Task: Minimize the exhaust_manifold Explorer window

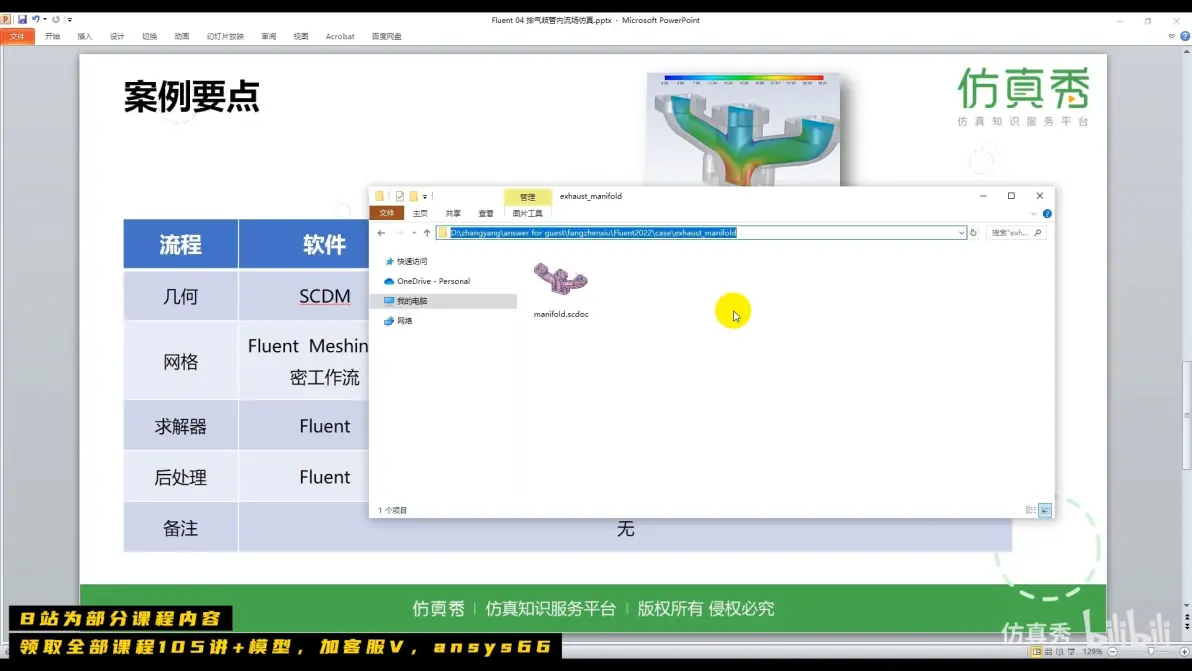Action: pos(983,195)
